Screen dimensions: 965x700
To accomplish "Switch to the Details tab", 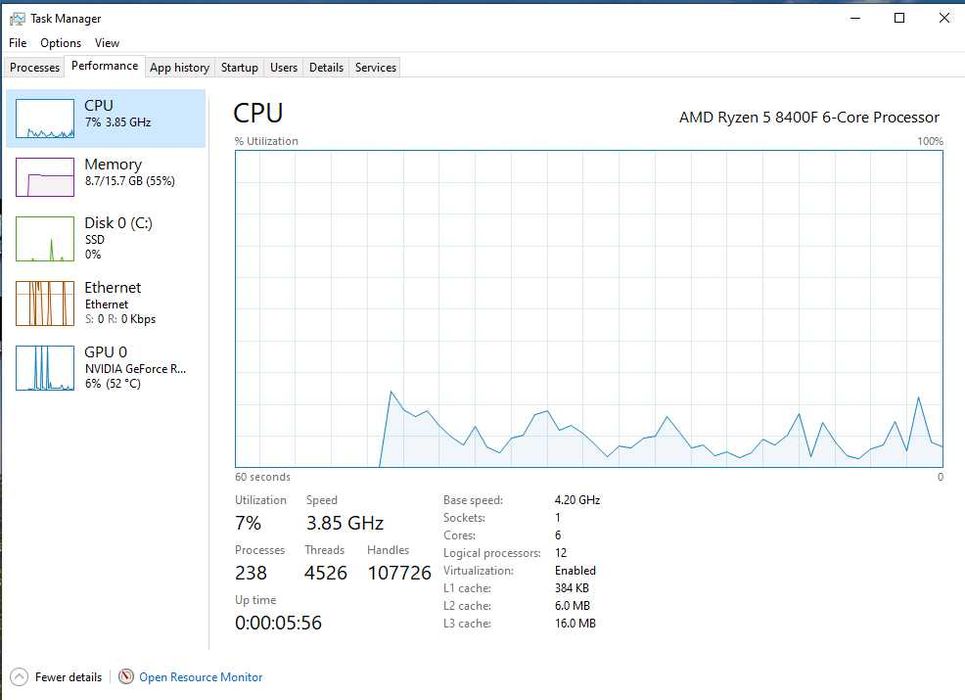I will [x=326, y=68].
